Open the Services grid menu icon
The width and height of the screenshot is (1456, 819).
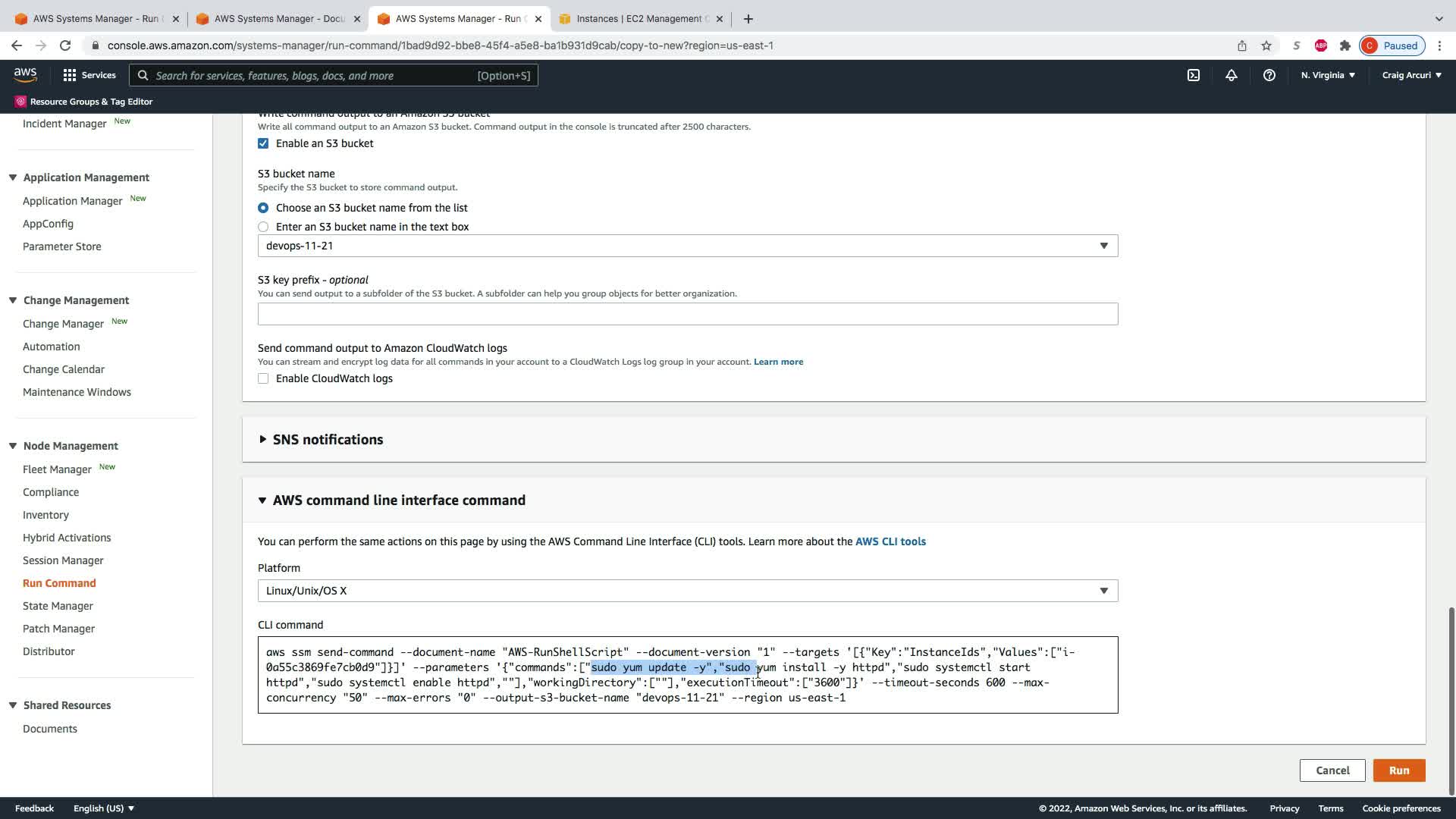[x=70, y=75]
